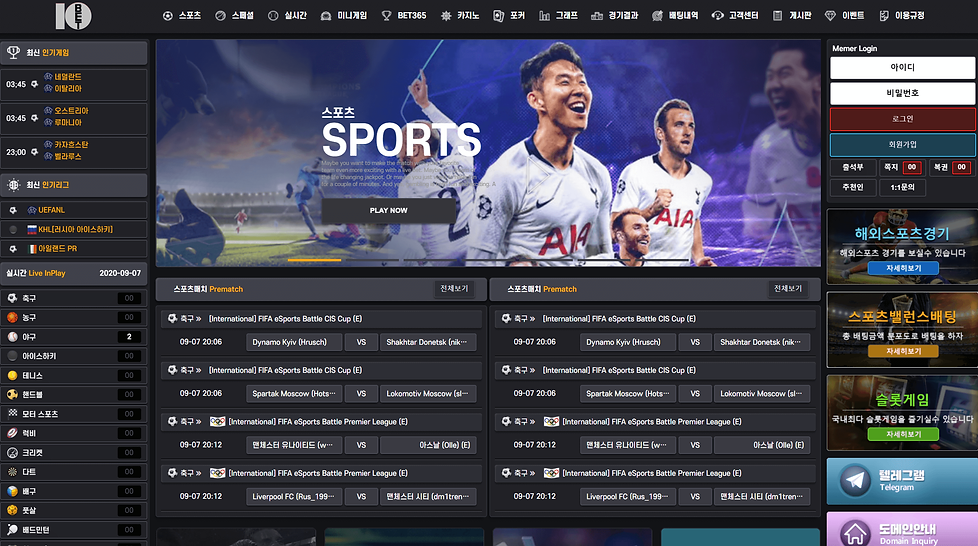Click the 비밀번호 password field
978x546 pixels.
pyautogui.click(x=903, y=93)
